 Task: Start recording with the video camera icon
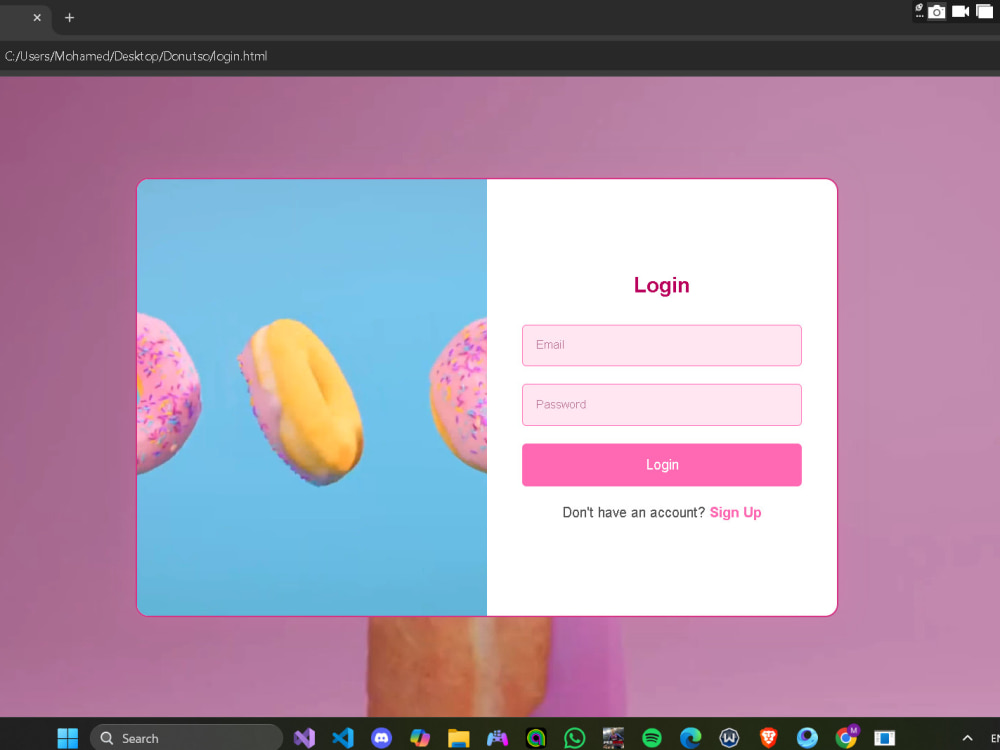pyautogui.click(x=960, y=11)
